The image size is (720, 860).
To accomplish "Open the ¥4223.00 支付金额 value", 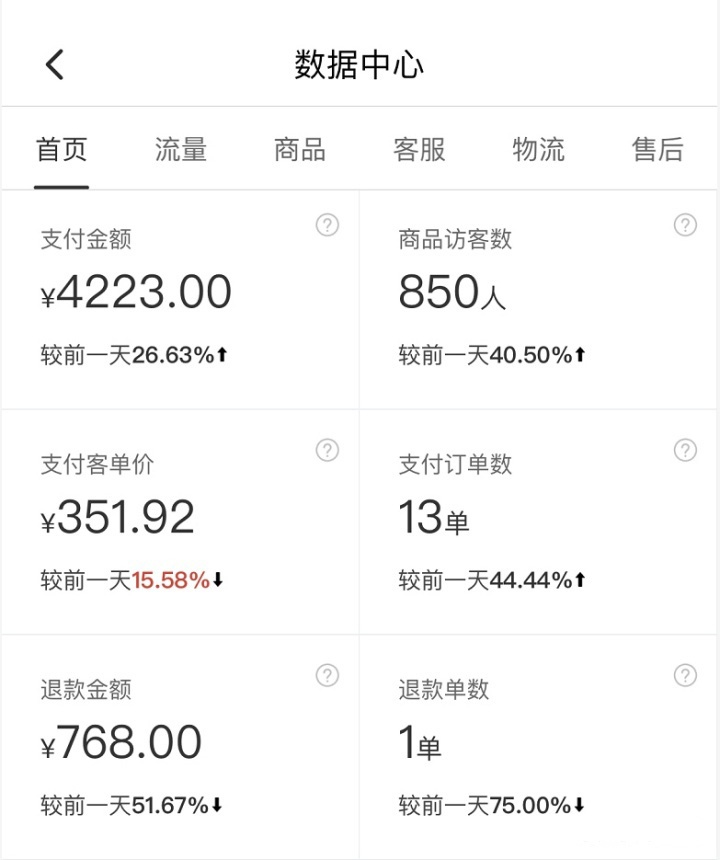I will (x=136, y=292).
